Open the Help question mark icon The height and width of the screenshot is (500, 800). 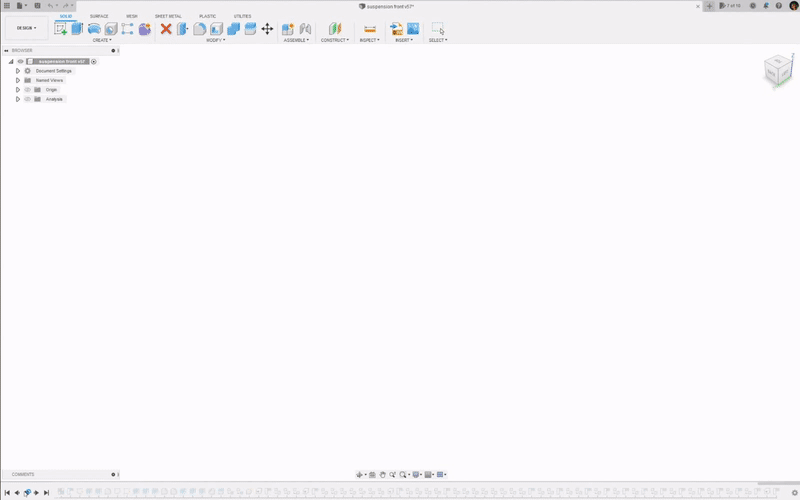coord(779,6)
